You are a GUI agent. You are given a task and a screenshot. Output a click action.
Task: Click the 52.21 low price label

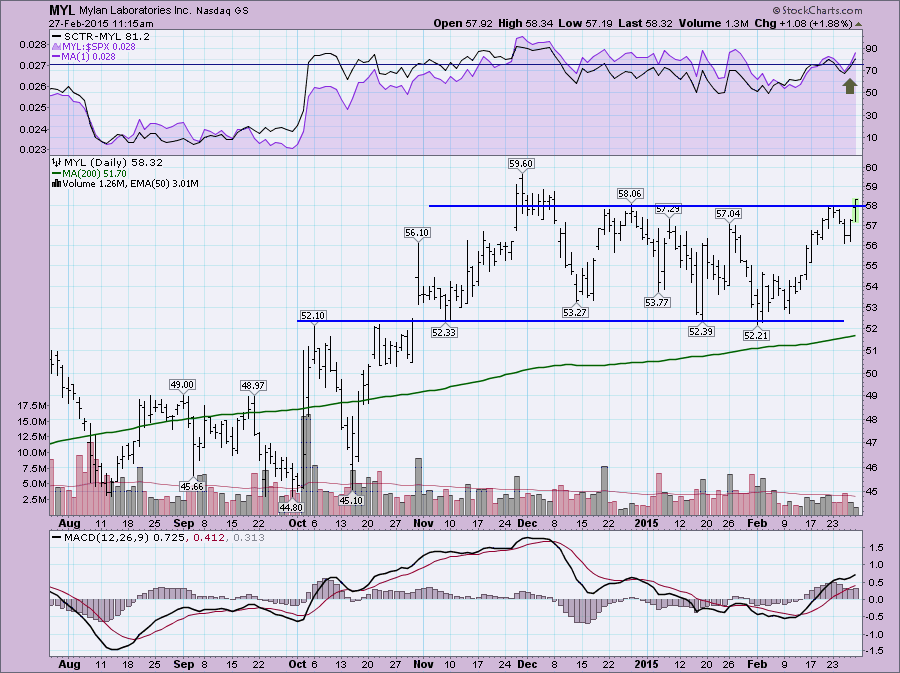click(x=757, y=336)
